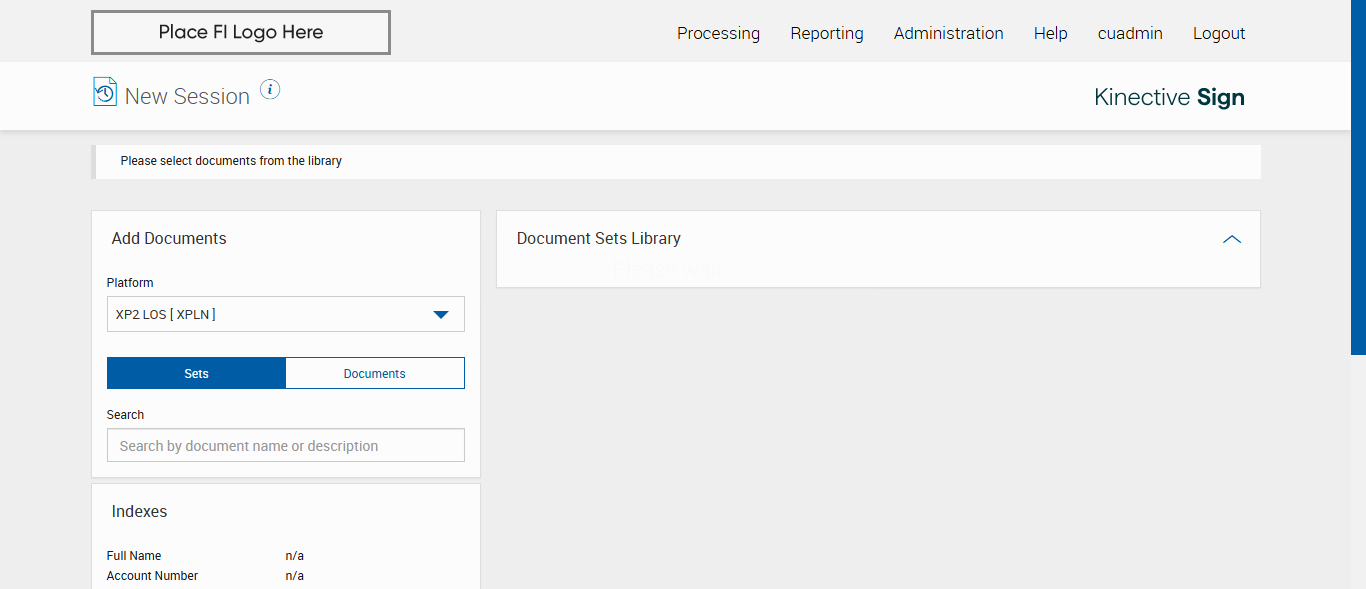1366x589 pixels.
Task: Click the Add Documents panel heading
Action: (x=169, y=238)
